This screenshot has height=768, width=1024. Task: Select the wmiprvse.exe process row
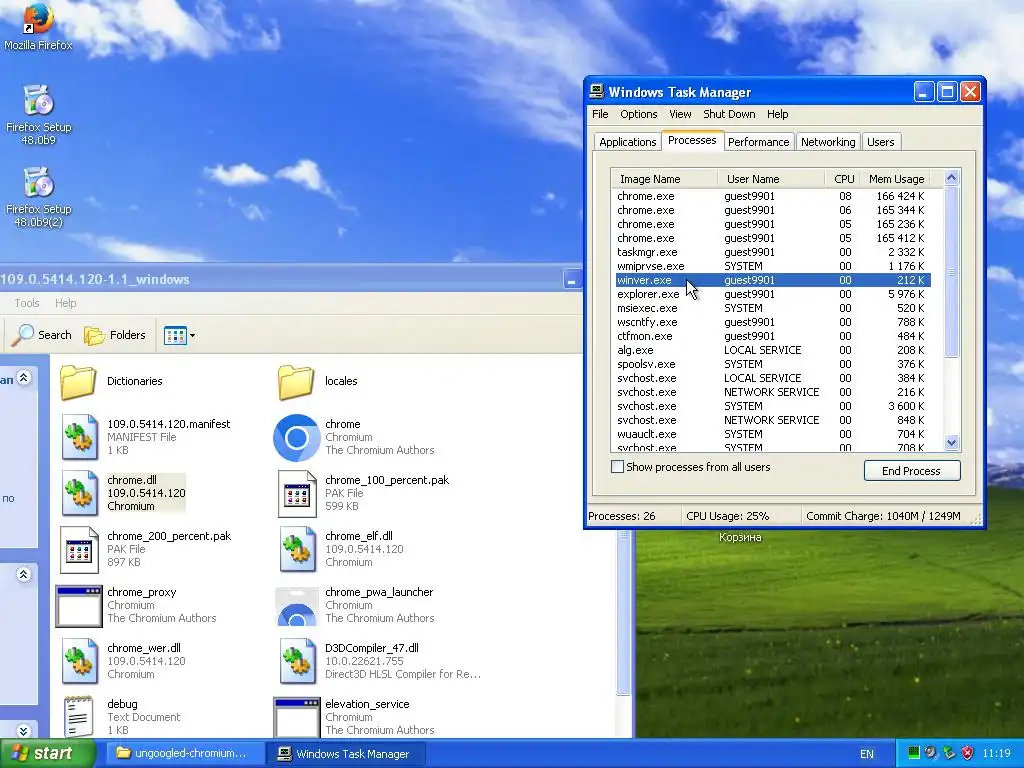(773, 266)
